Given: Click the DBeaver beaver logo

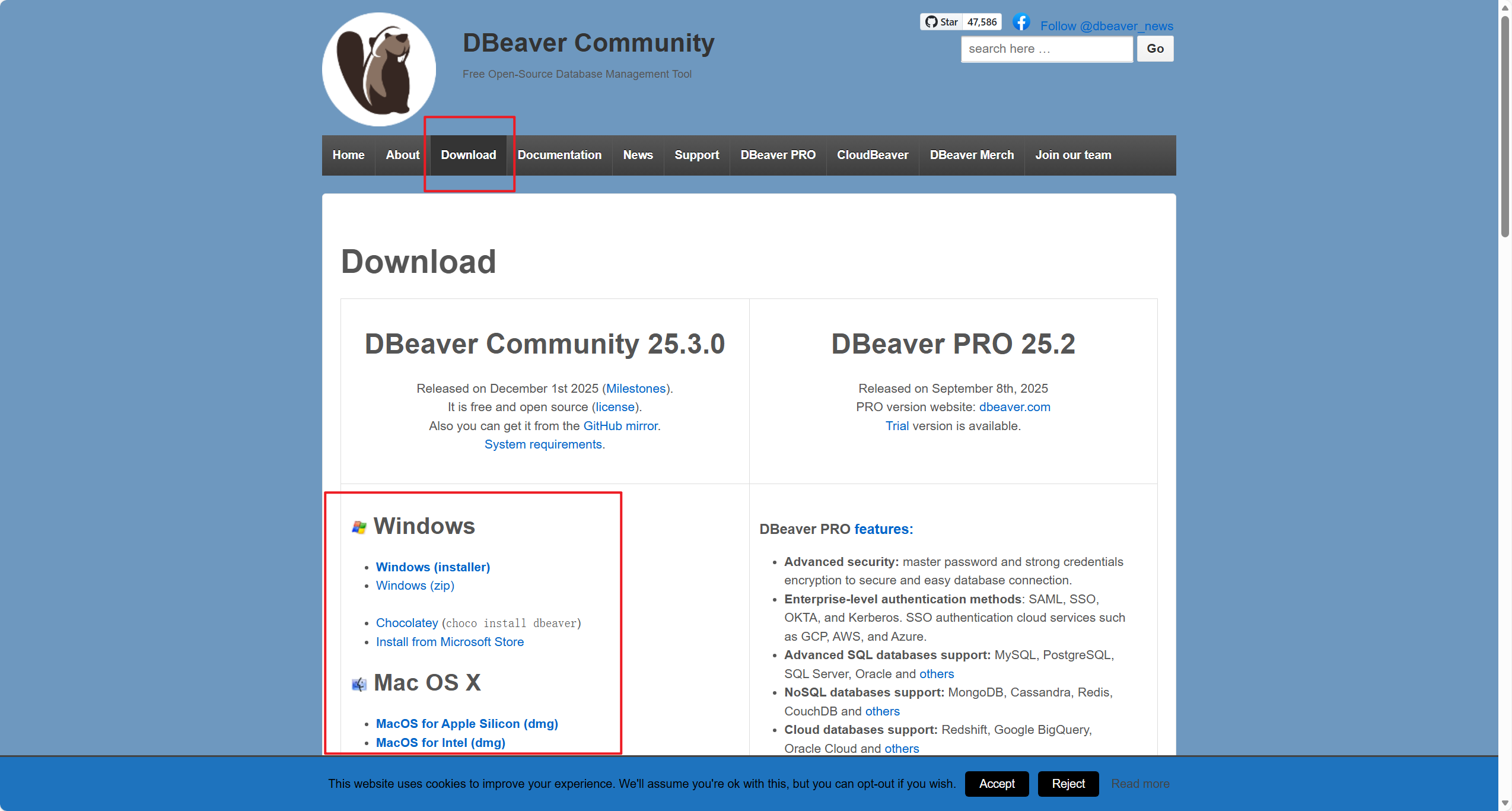Looking at the screenshot, I should 378,69.
